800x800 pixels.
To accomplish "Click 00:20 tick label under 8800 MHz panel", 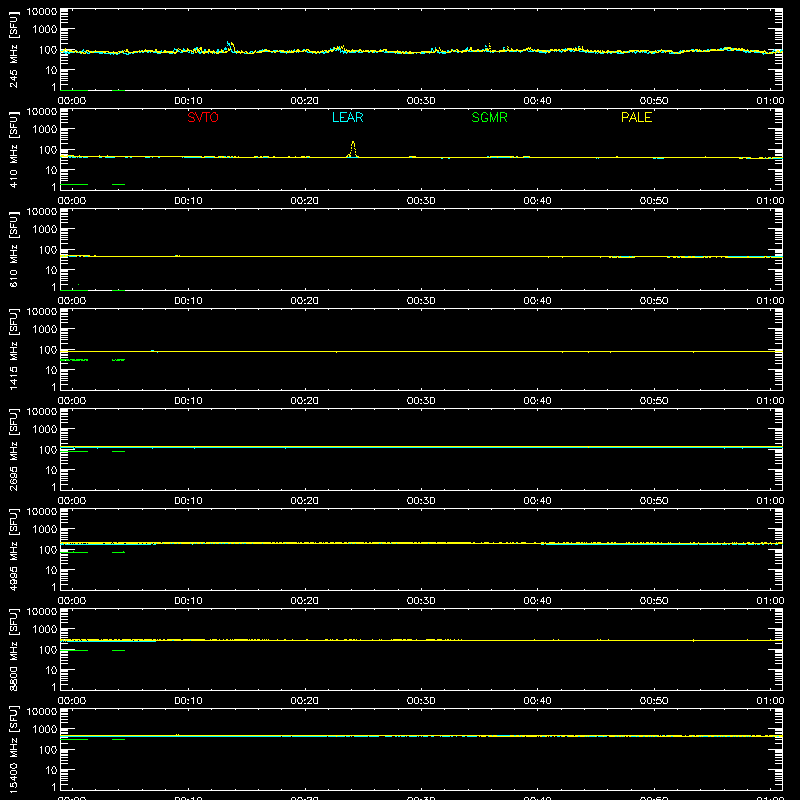I will [x=305, y=701].
